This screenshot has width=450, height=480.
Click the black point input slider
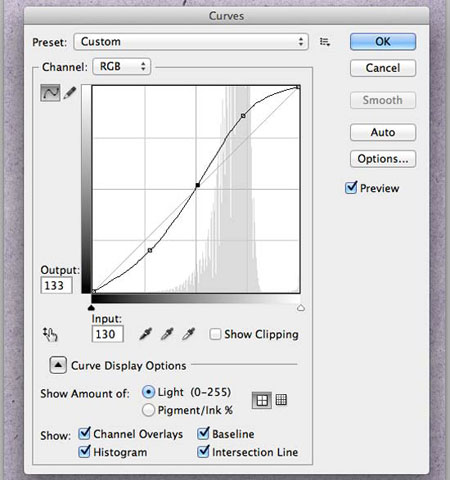point(91,307)
